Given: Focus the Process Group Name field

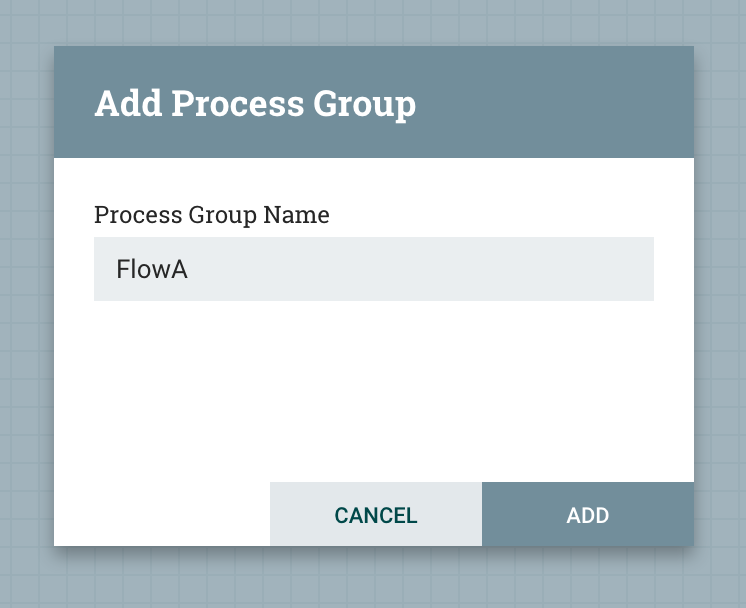Looking at the screenshot, I should click(373, 269).
